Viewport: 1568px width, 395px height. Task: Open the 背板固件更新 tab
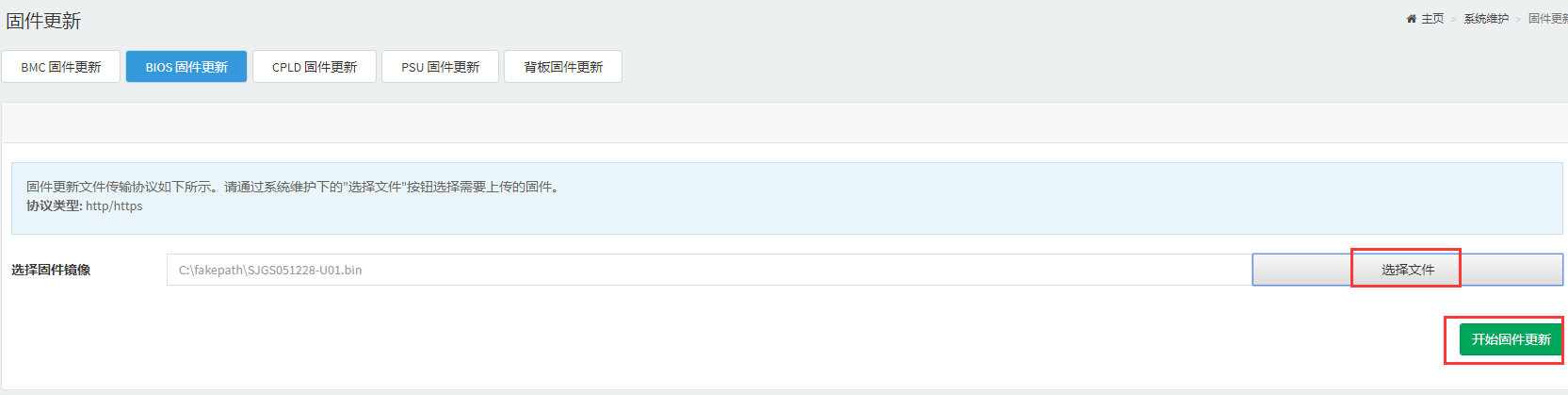(x=563, y=67)
